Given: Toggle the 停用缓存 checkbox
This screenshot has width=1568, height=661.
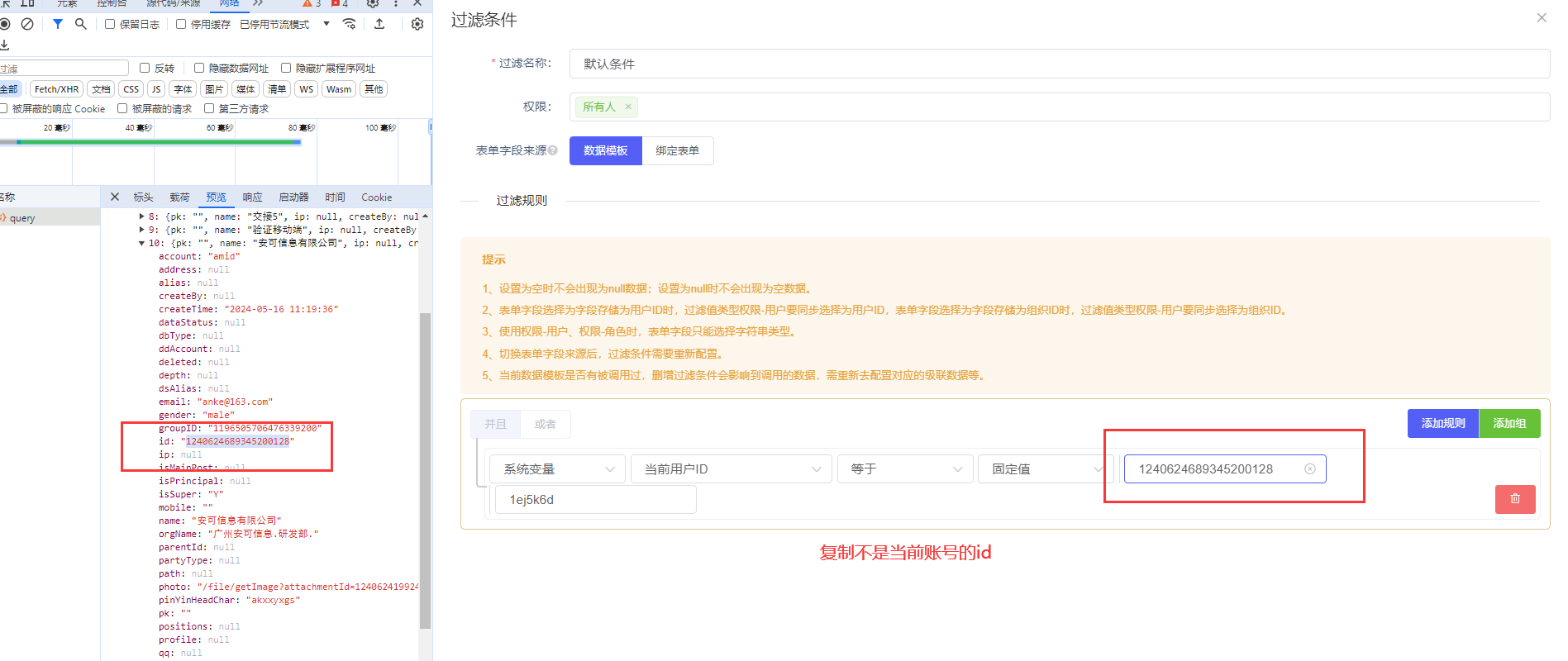Looking at the screenshot, I should (181, 24).
